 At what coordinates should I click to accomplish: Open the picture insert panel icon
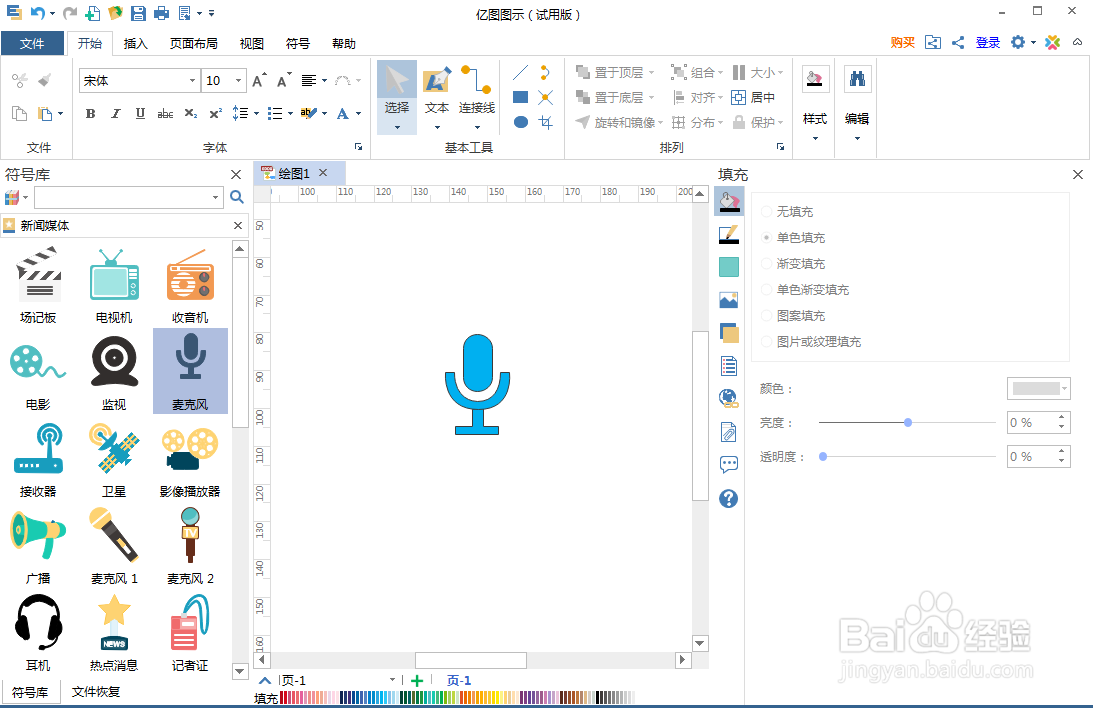click(x=728, y=300)
